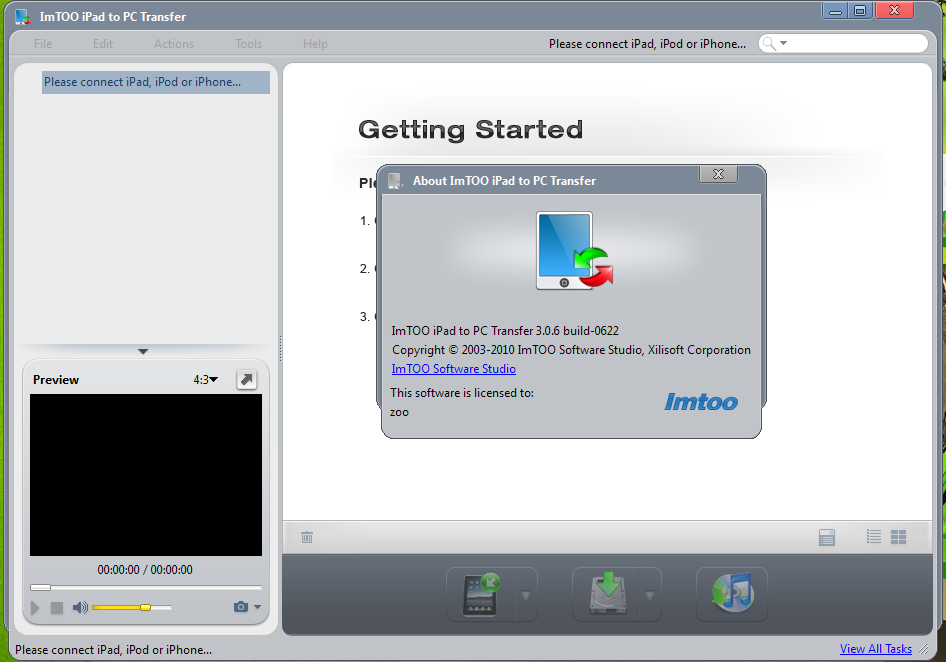The height and width of the screenshot is (662, 946).
Task: Click the Imtoo brand logo
Action: point(701,402)
